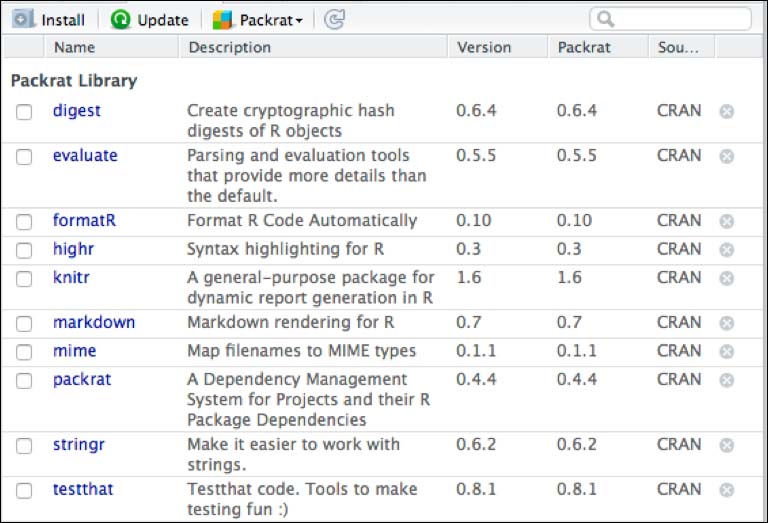The width and height of the screenshot is (768, 523).
Task: Open the packrat package link
Action: coord(82,380)
